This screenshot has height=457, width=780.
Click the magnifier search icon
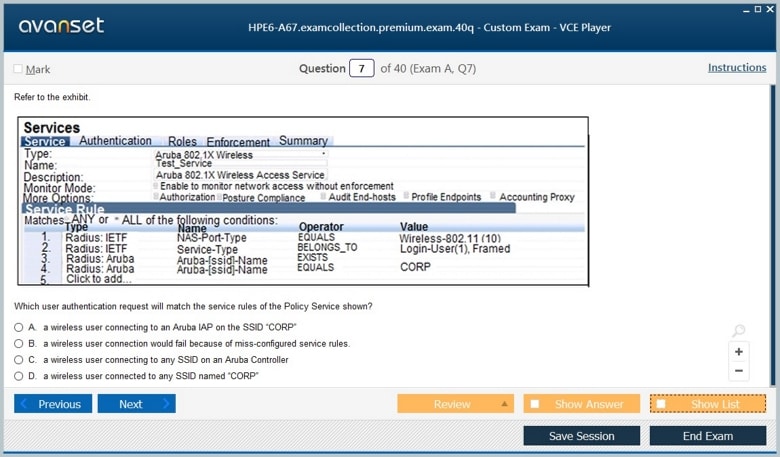(739, 330)
